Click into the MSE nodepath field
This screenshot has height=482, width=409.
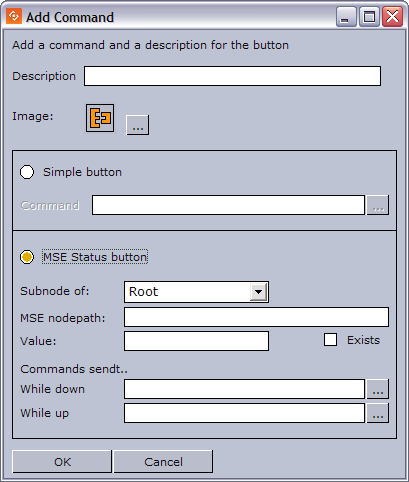(x=256, y=317)
